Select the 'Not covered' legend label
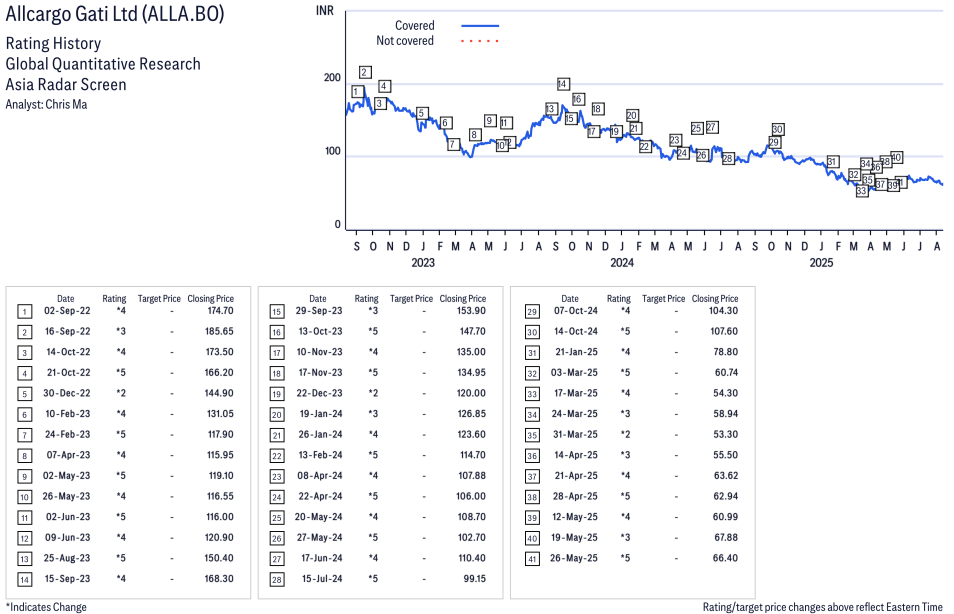Screen dimensions: 954x614 [x=405, y=41]
